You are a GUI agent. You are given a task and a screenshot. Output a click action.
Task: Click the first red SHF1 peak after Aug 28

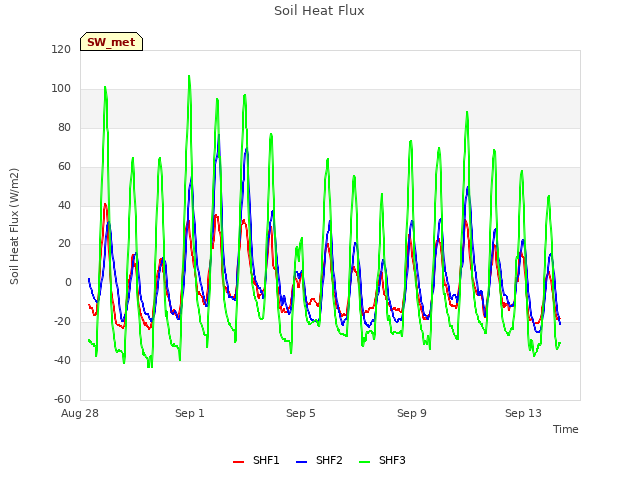coord(105,204)
